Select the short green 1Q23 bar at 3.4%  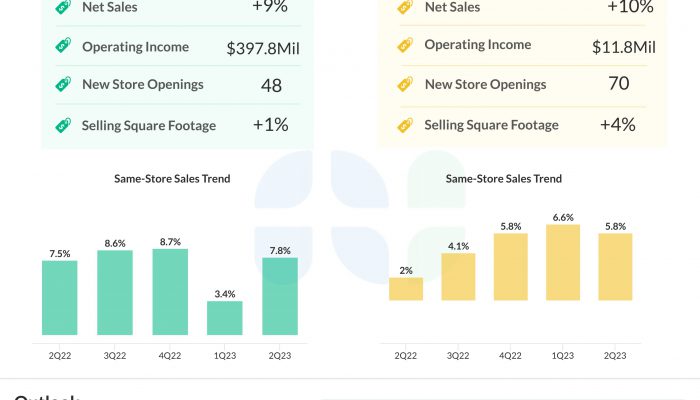(225, 317)
